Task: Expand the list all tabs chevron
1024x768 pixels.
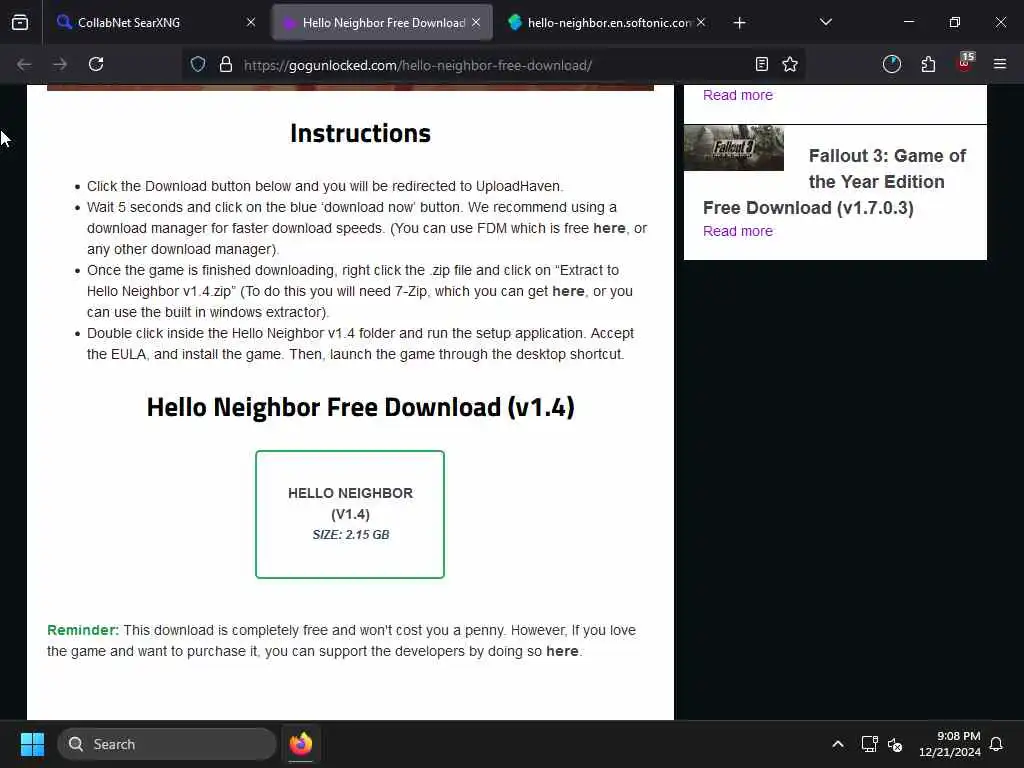Action: [x=825, y=22]
